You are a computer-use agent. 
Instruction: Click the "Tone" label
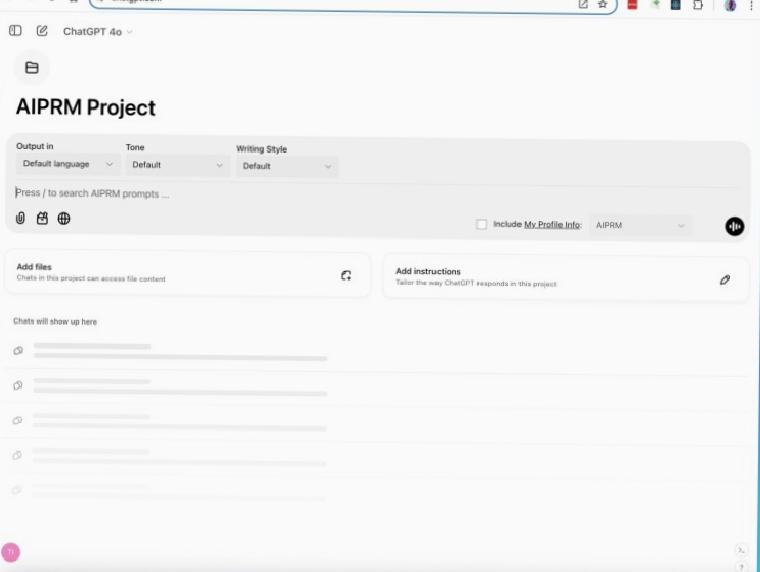click(x=135, y=147)
